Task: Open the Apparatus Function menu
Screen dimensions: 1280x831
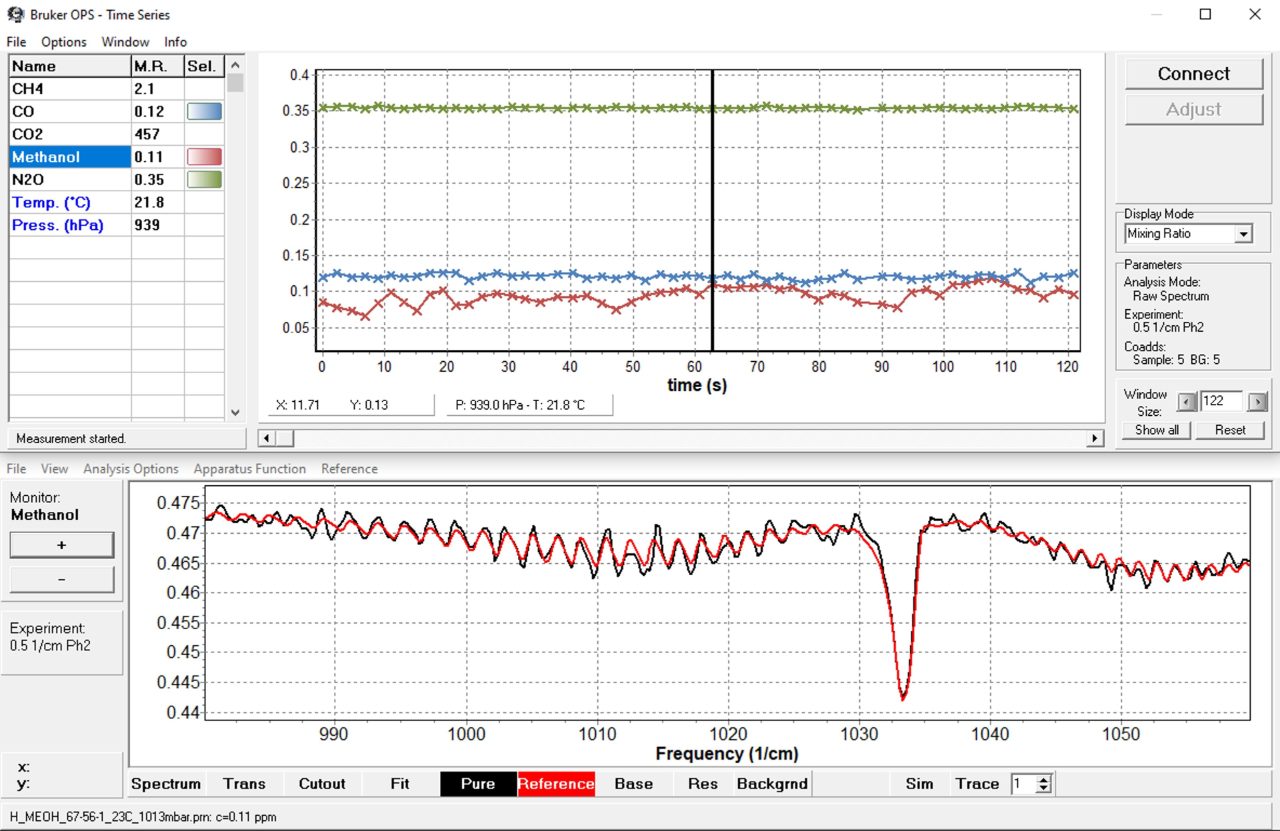Action: click(249, 468)
